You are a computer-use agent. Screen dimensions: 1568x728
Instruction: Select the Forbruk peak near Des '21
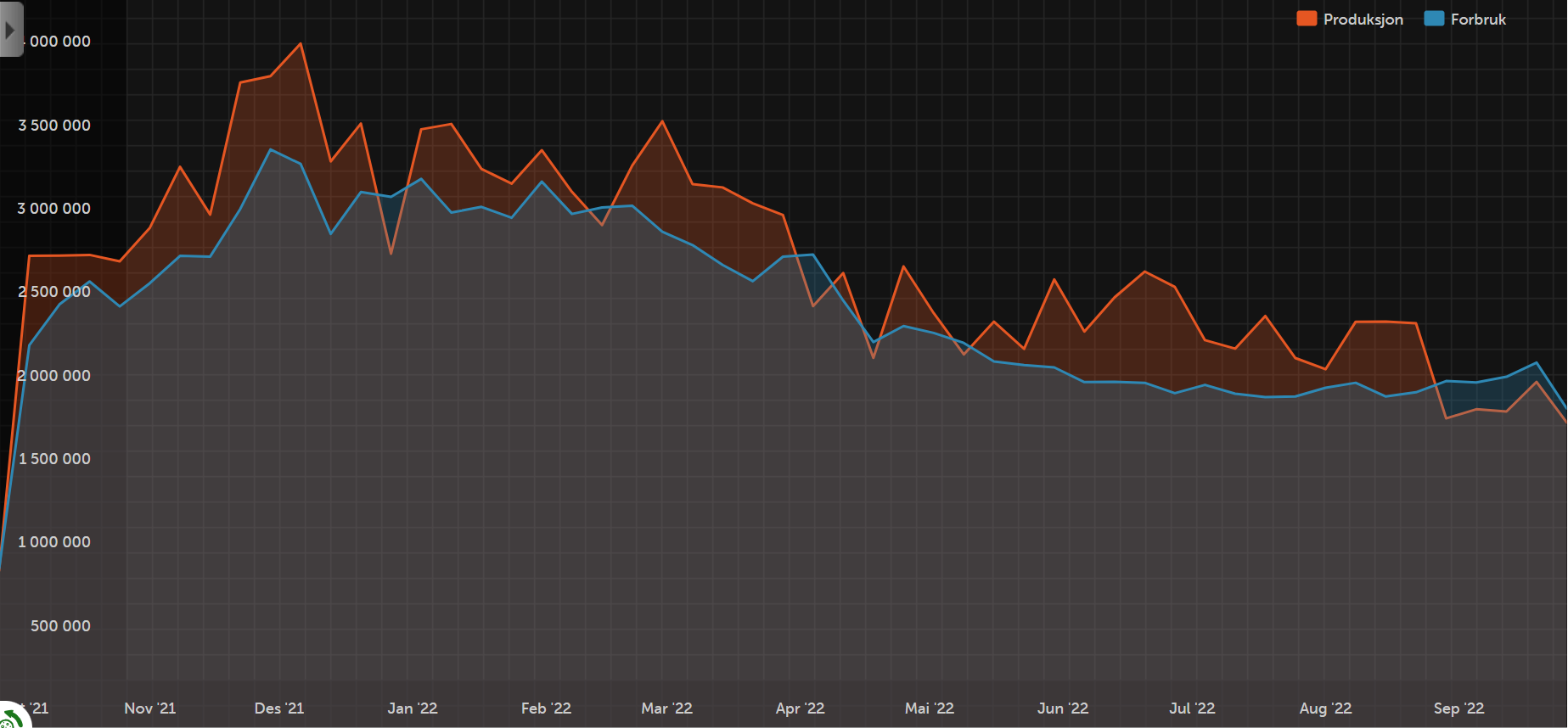point(271,150)
